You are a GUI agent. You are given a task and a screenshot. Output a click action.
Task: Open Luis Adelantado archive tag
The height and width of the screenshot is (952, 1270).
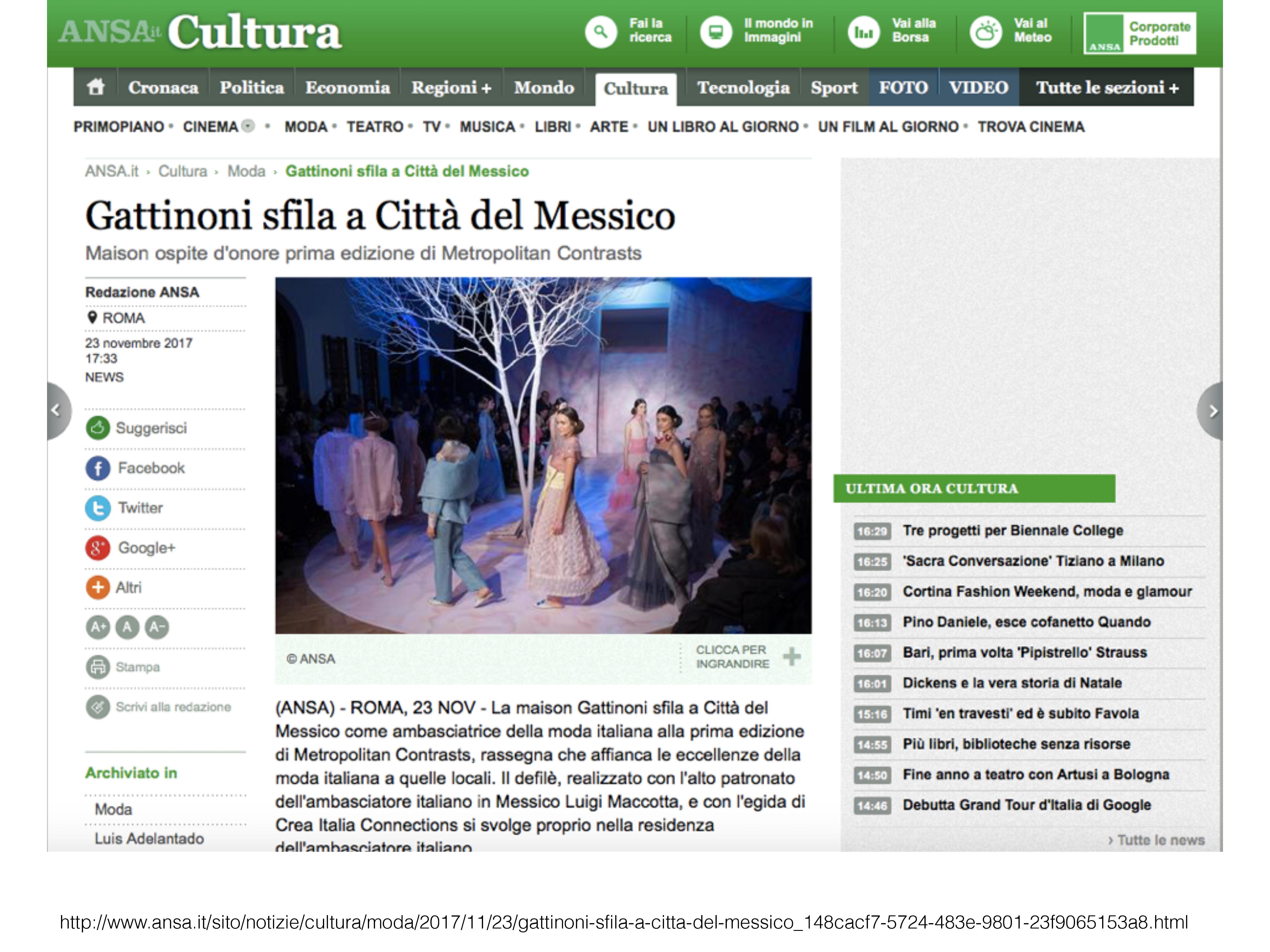149,839
